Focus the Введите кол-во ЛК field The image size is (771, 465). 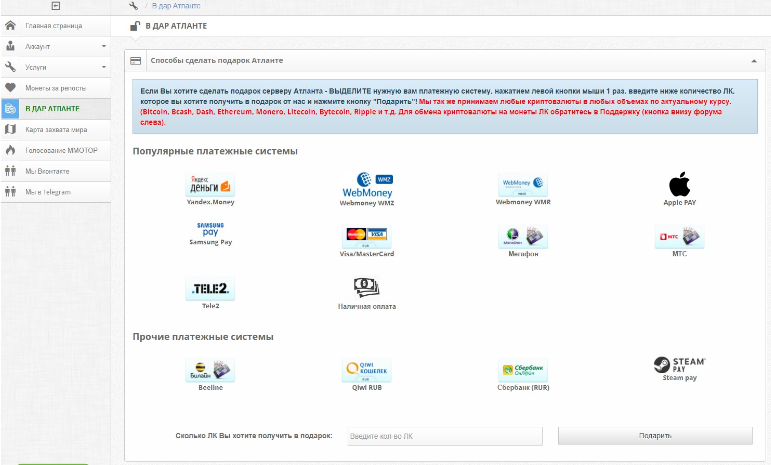pos(445,436)
